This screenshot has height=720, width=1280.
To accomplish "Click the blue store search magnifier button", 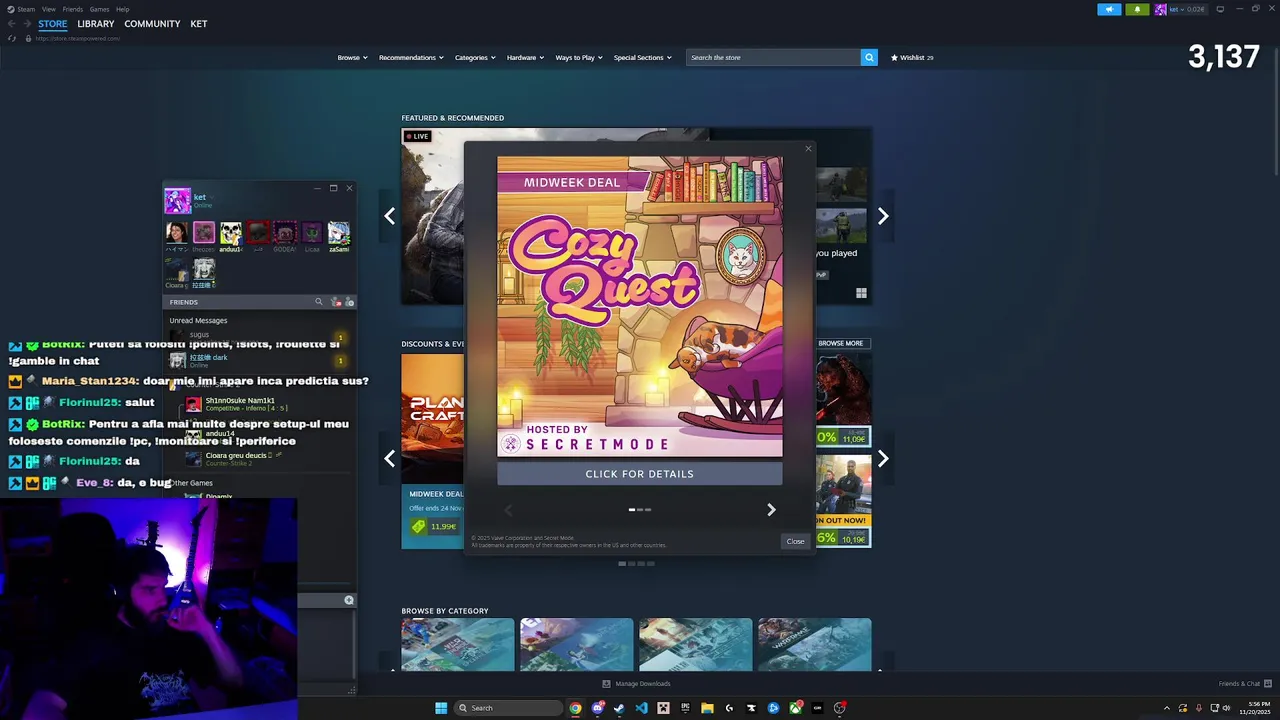I will click(869, 58).
